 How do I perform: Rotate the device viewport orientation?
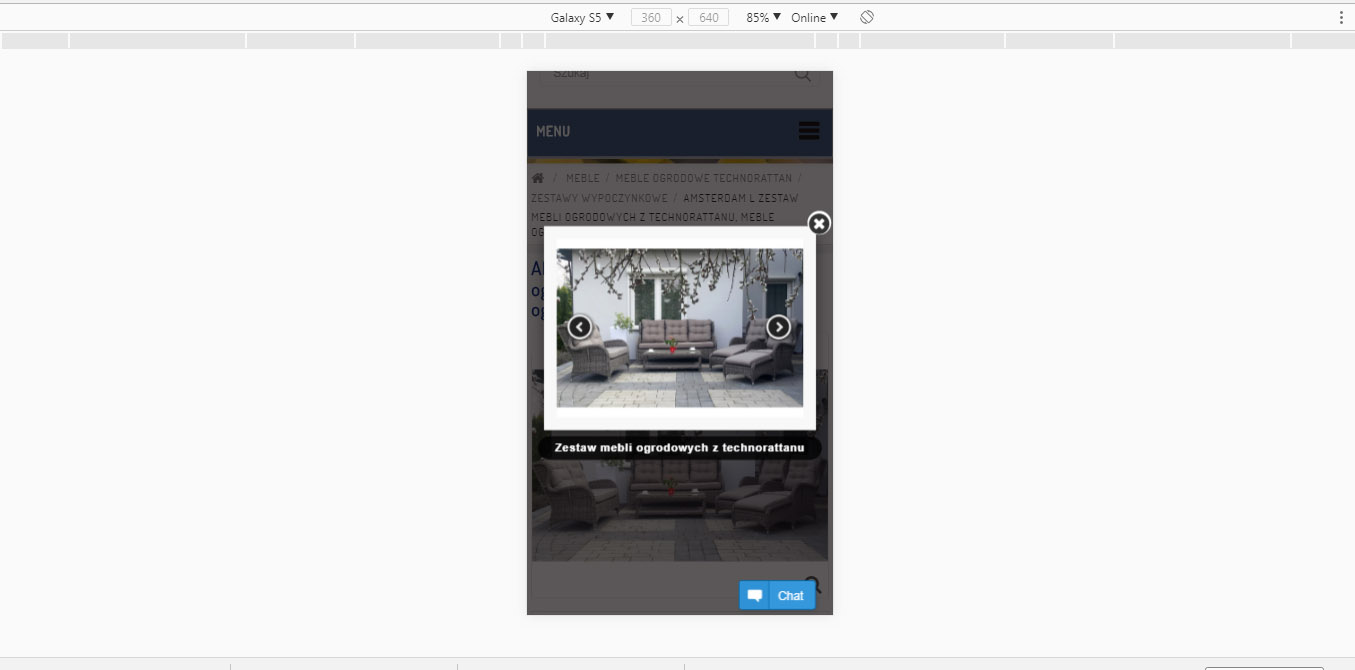point(867,17)
